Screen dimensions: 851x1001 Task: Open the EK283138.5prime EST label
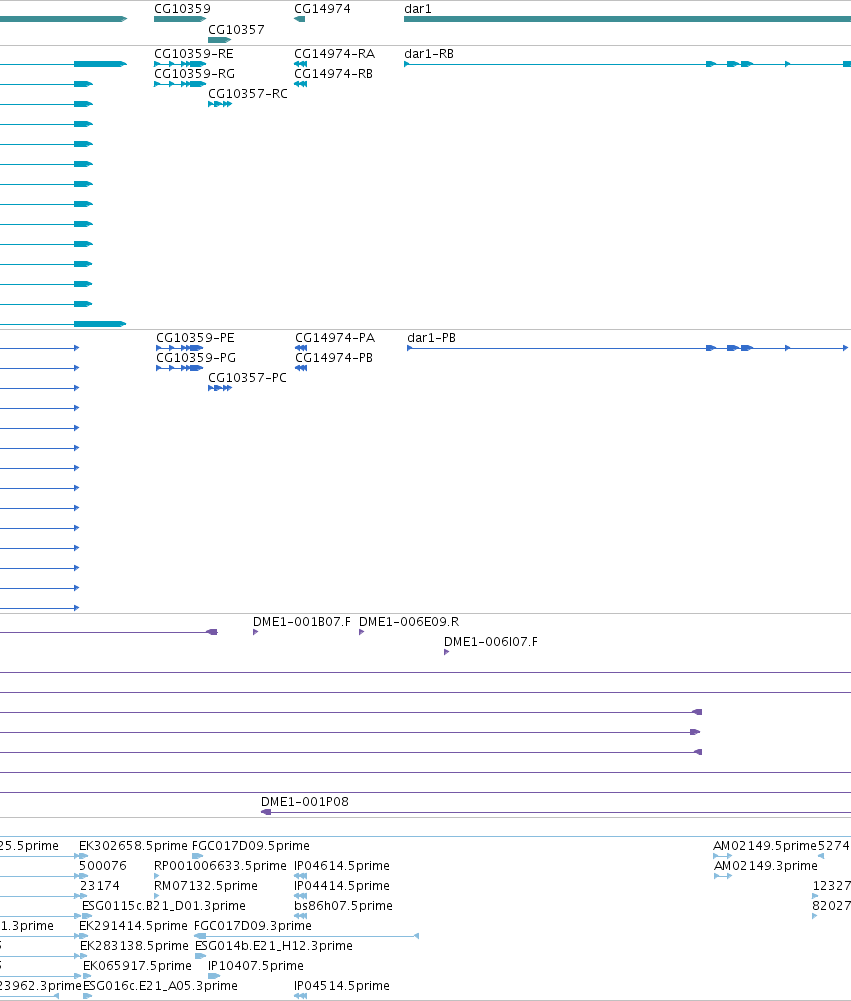click(134, 946)
